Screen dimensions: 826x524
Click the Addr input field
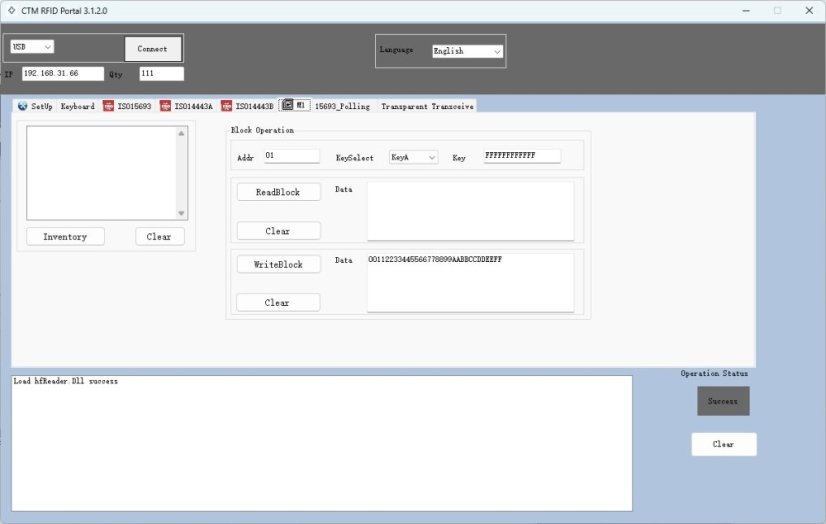(291, 156)
